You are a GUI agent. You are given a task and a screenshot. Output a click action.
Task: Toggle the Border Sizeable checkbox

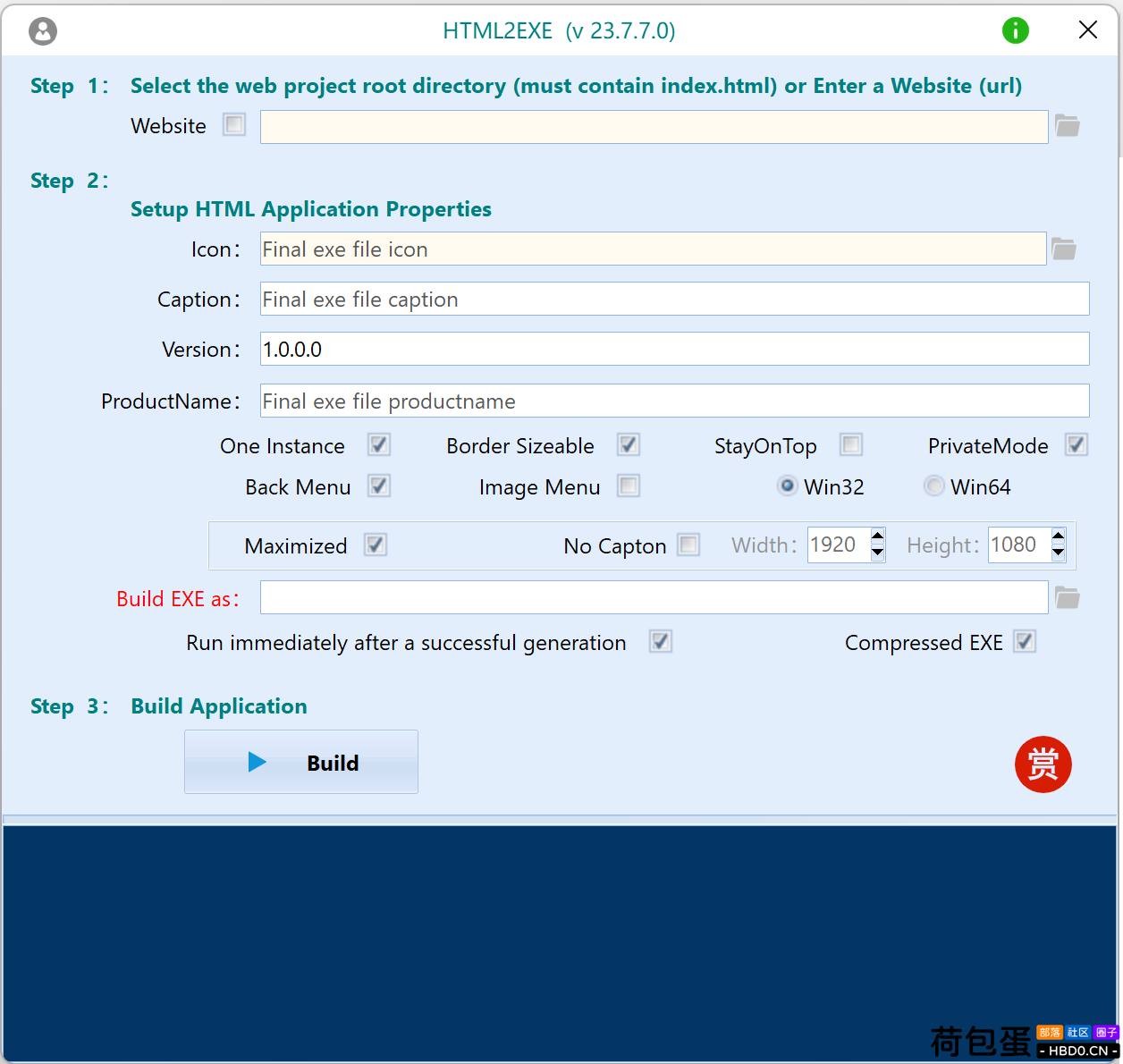tap(629, 444)
